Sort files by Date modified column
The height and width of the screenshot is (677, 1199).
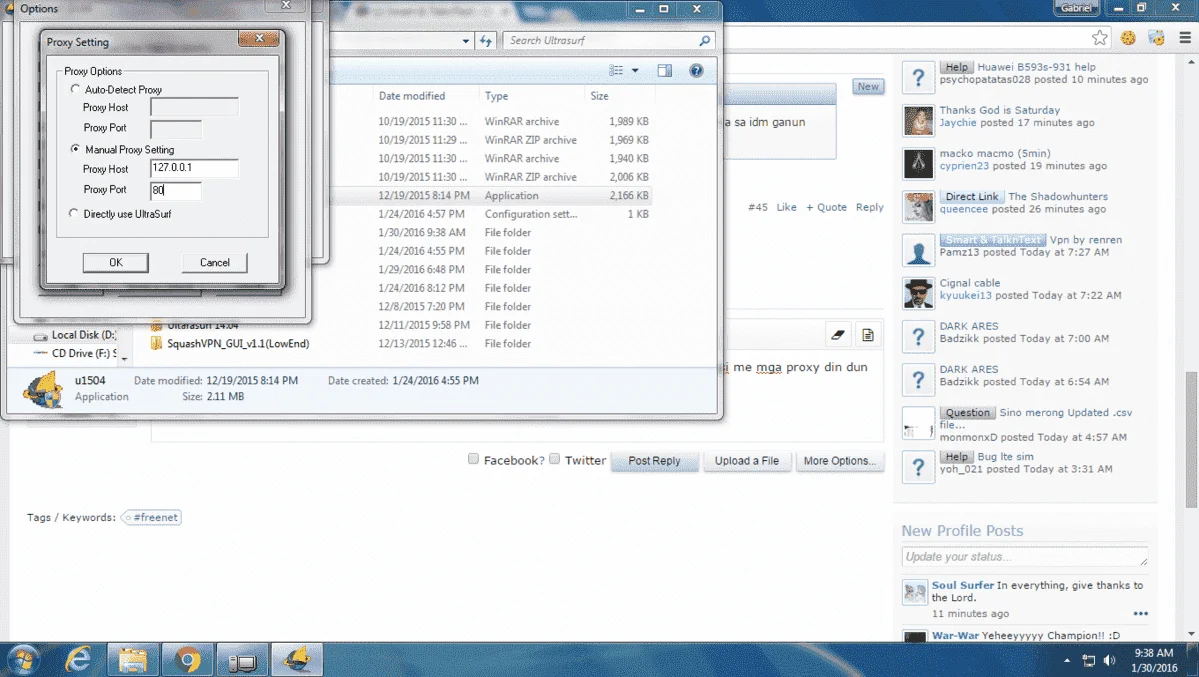click(x=411, y=96)
